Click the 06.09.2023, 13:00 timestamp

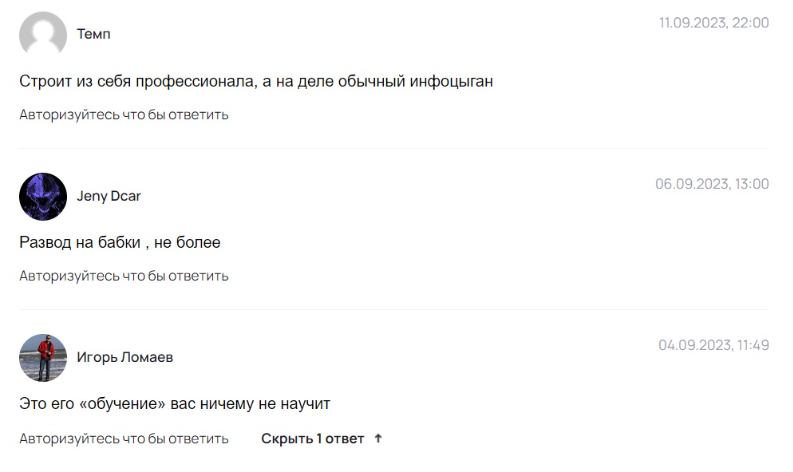click(712, 184)
